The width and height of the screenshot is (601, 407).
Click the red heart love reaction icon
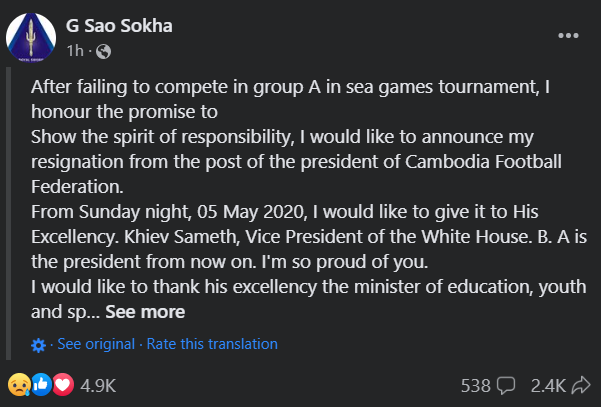[63, 384]
